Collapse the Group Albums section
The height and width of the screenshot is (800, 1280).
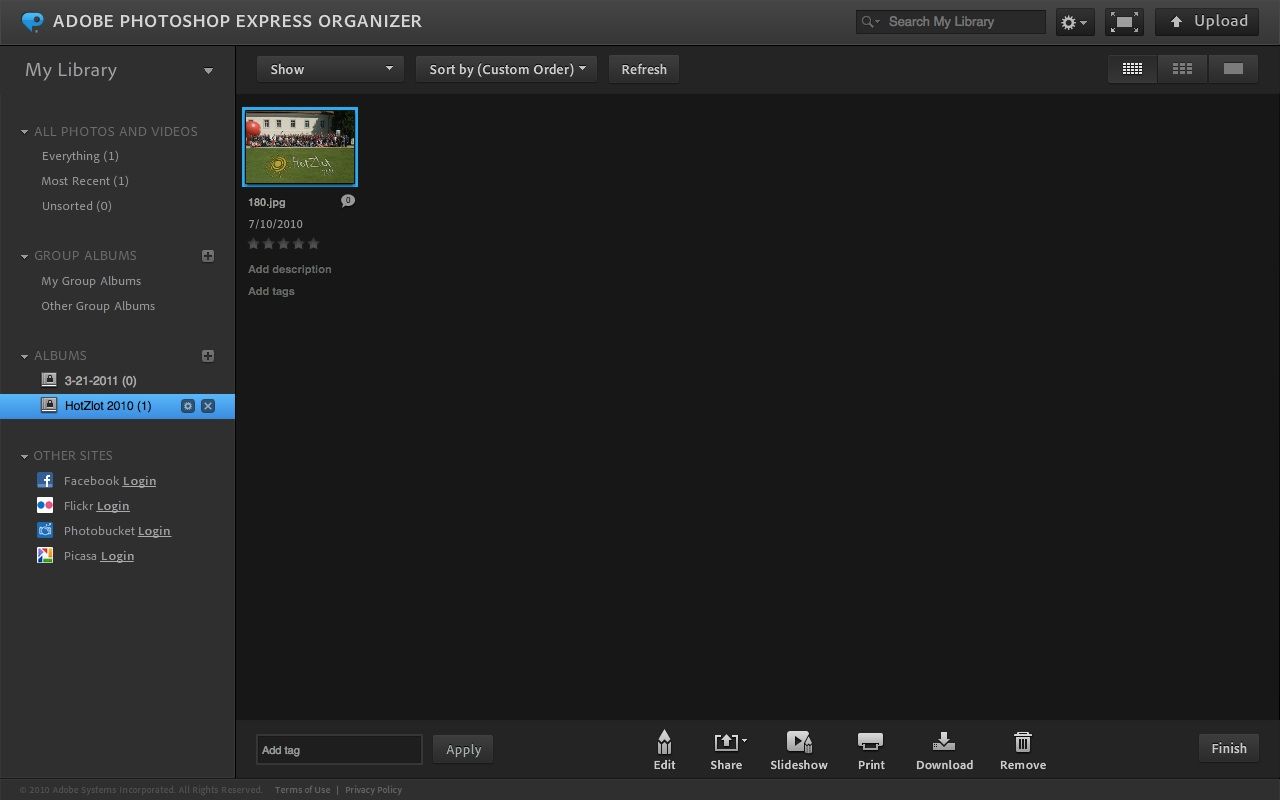[25, 256]
